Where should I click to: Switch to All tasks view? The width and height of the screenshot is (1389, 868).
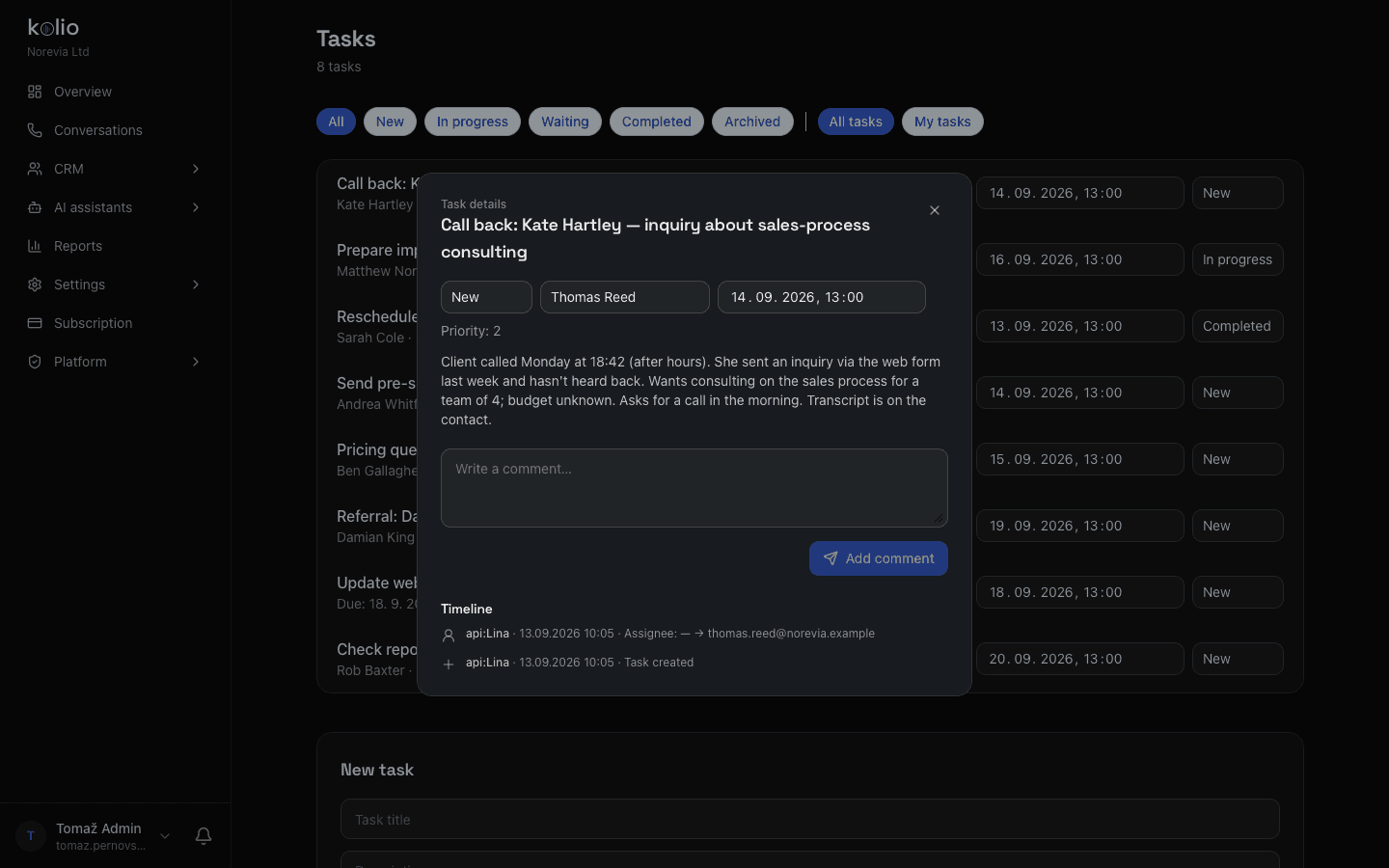[856, 122]
